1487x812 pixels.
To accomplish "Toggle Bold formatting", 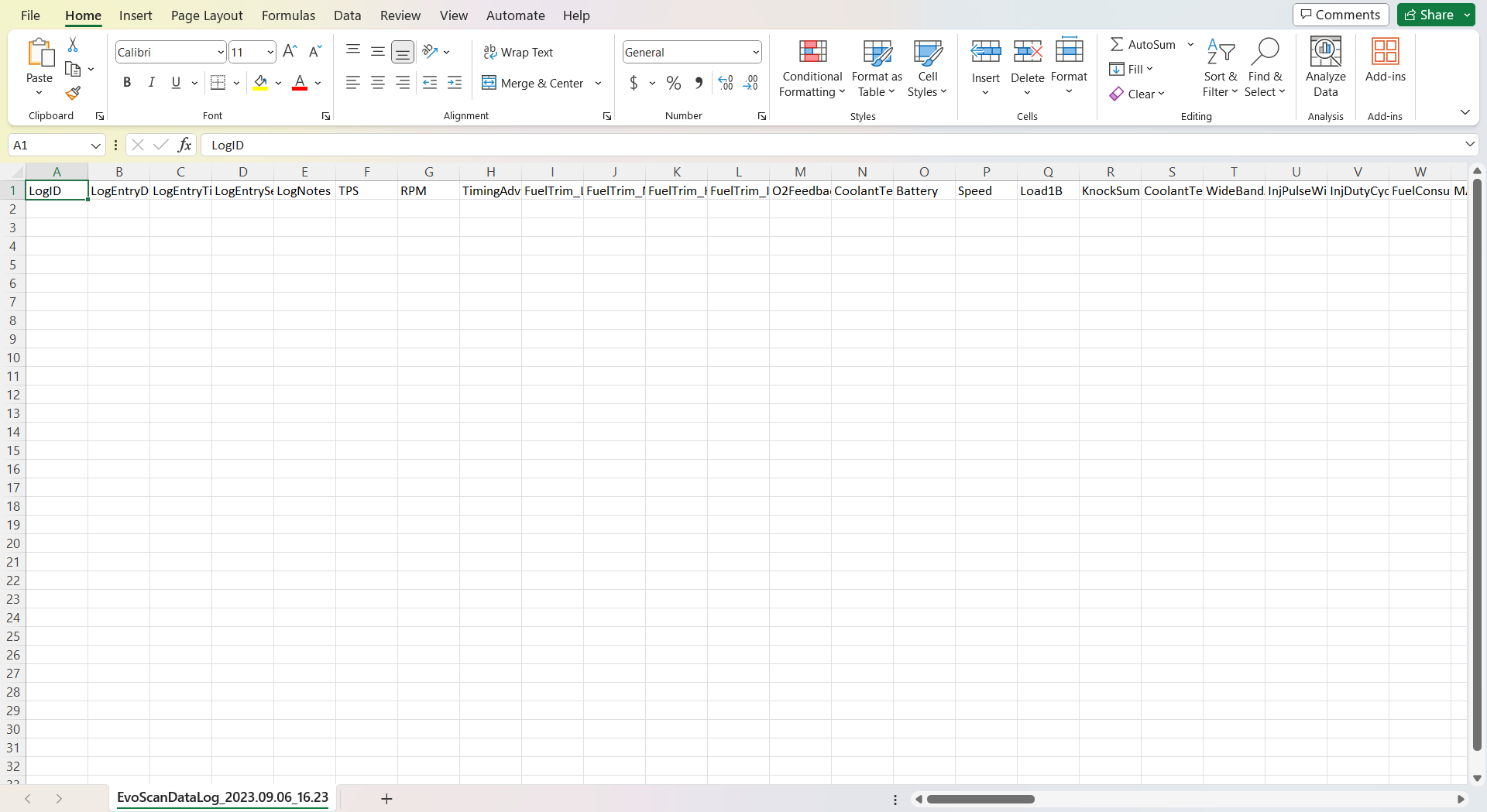I will 127,83.
